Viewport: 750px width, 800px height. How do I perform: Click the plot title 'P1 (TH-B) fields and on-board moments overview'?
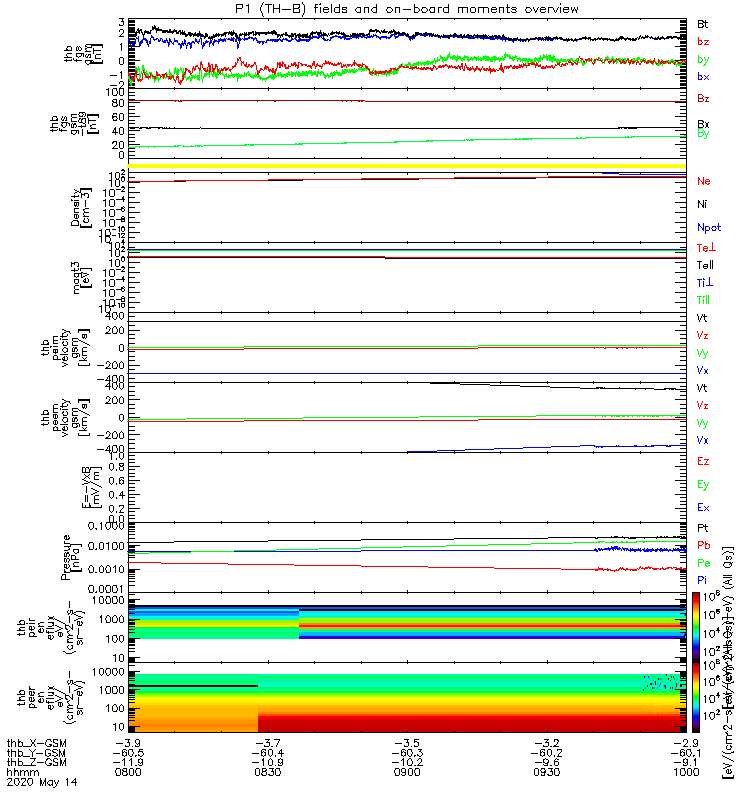pos(407,9)
